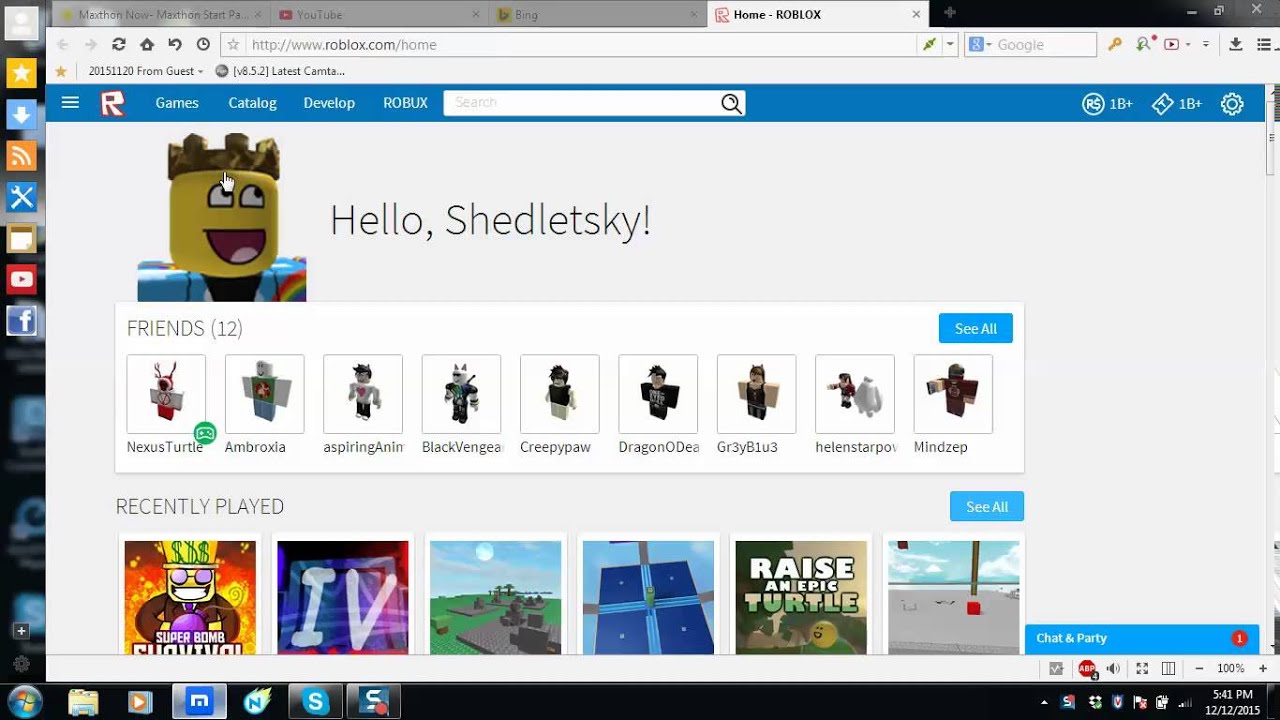Mute page sound via status bar speaker
1280x720 pixels.
[1113, 668]
